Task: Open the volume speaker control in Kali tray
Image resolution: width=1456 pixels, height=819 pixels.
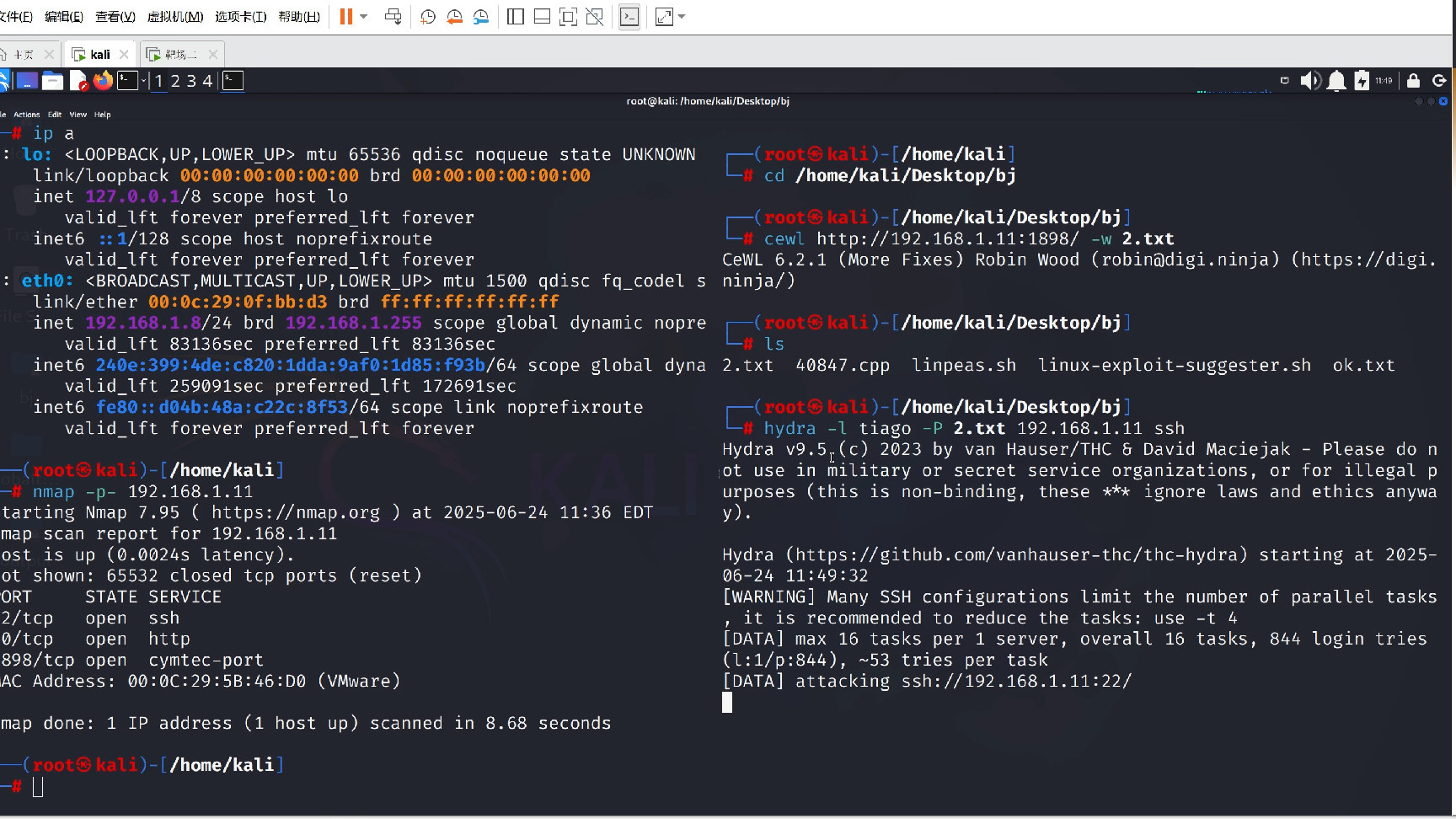Action: [x=1310, y=81]
